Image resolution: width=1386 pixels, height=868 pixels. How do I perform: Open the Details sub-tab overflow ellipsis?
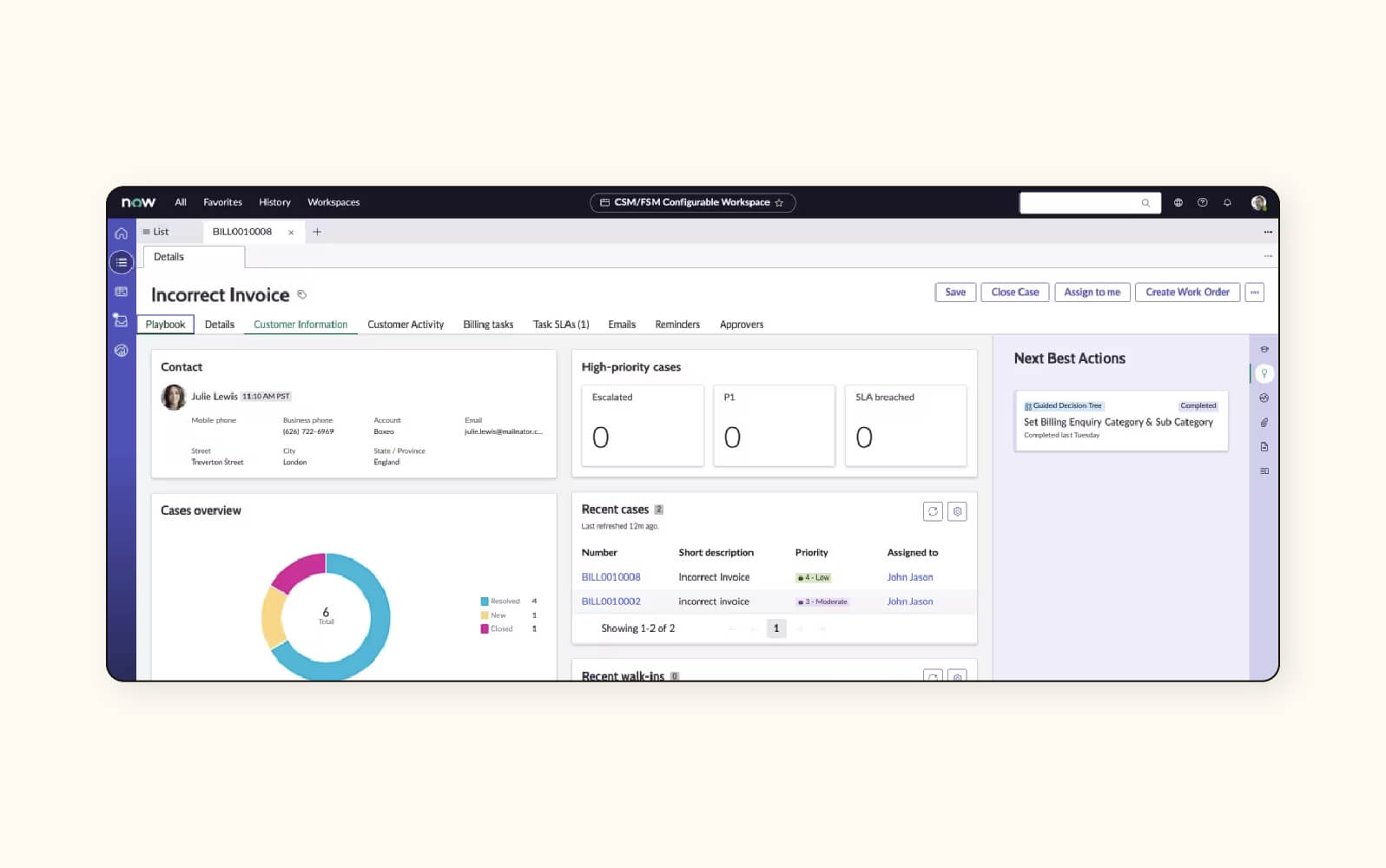click(1268, 256)
